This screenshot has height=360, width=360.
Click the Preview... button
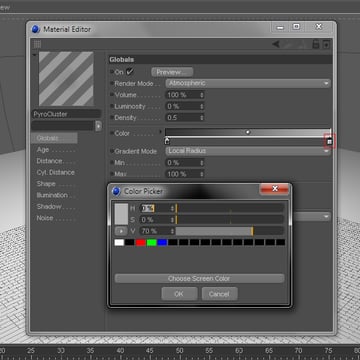pyautogui.click(x=172, y=72)
